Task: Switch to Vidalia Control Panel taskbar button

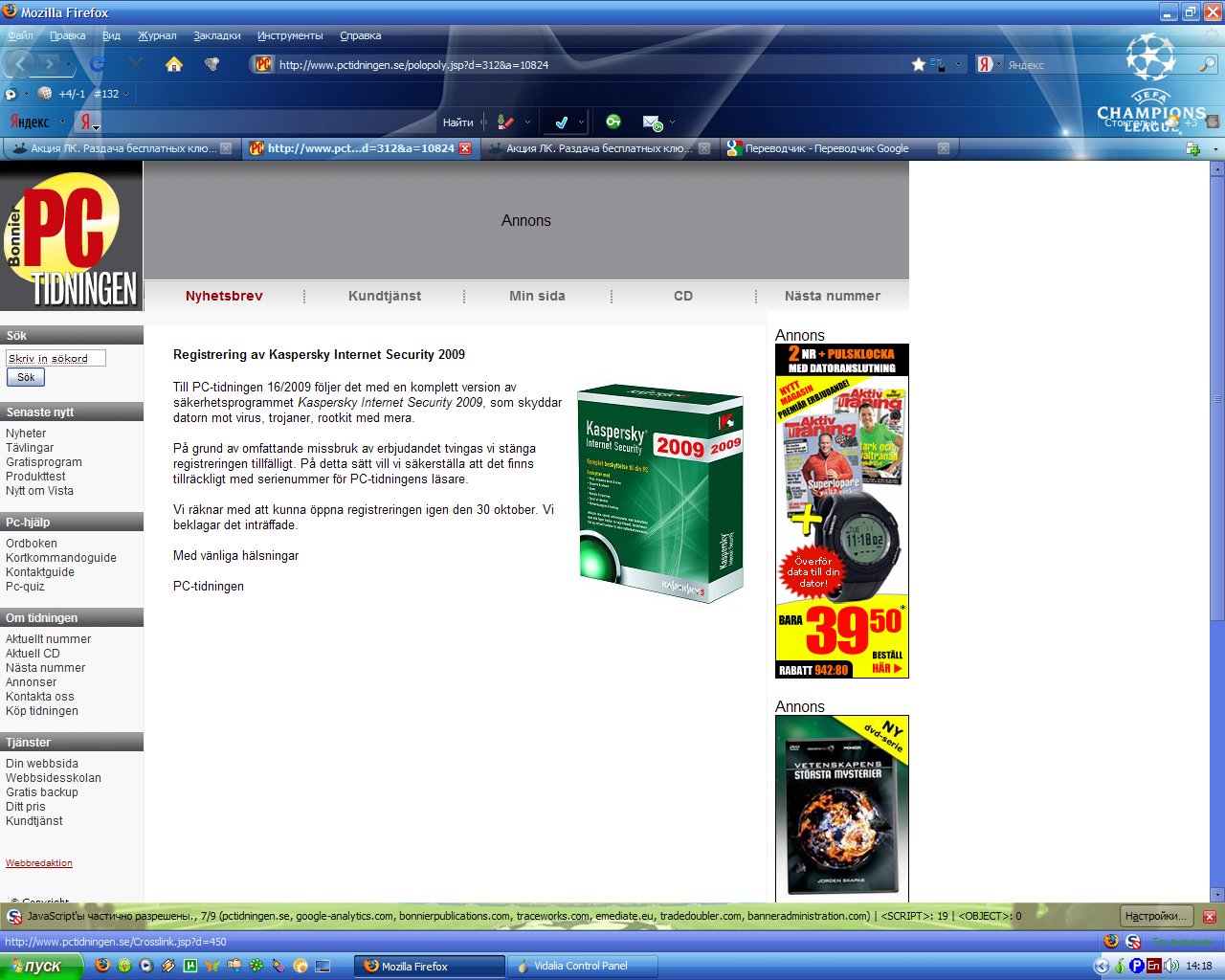Action: click(582, 966)
